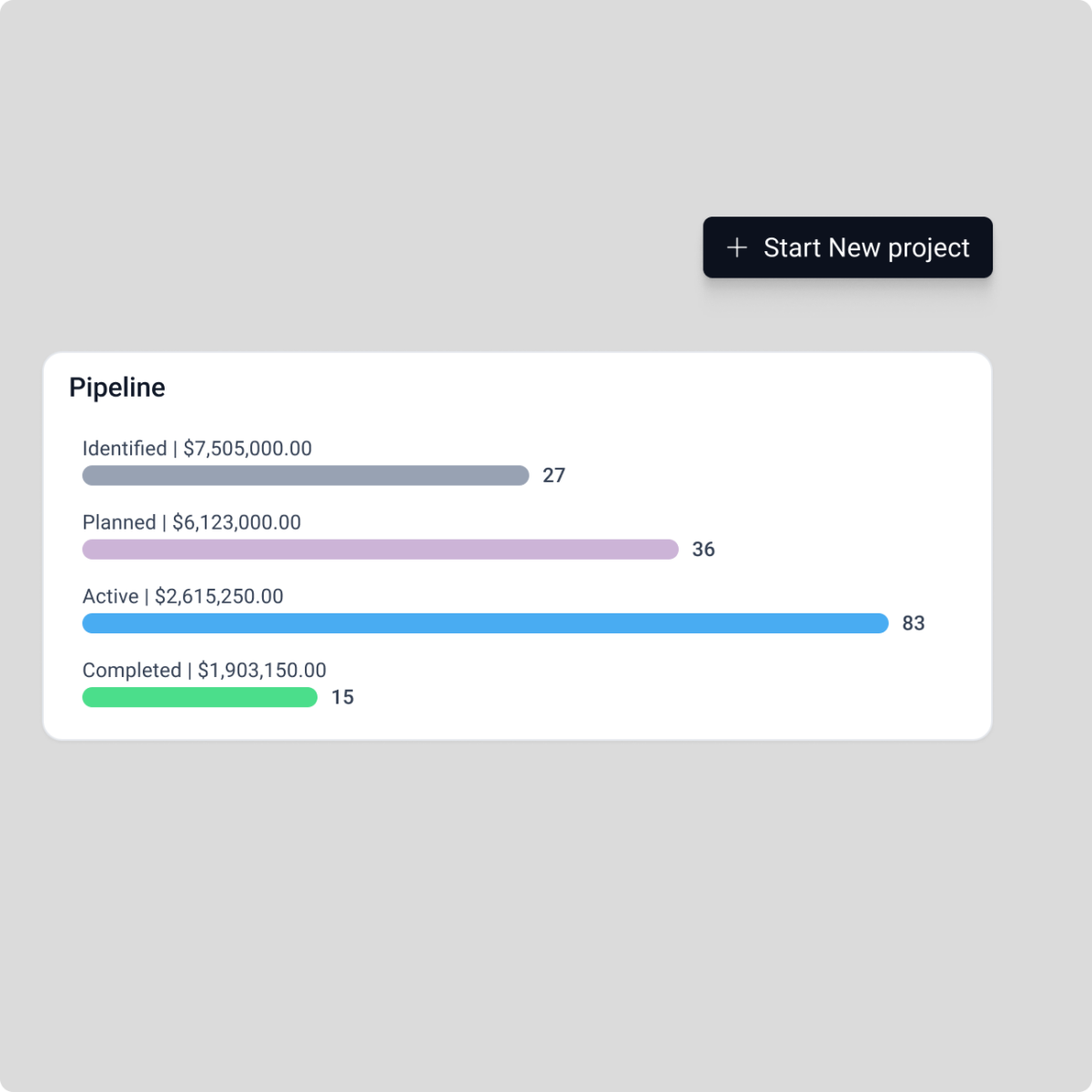This screenshot has width=1092, height=1092.
Task: Click the purple Planned progress bar
Action: 380,549
